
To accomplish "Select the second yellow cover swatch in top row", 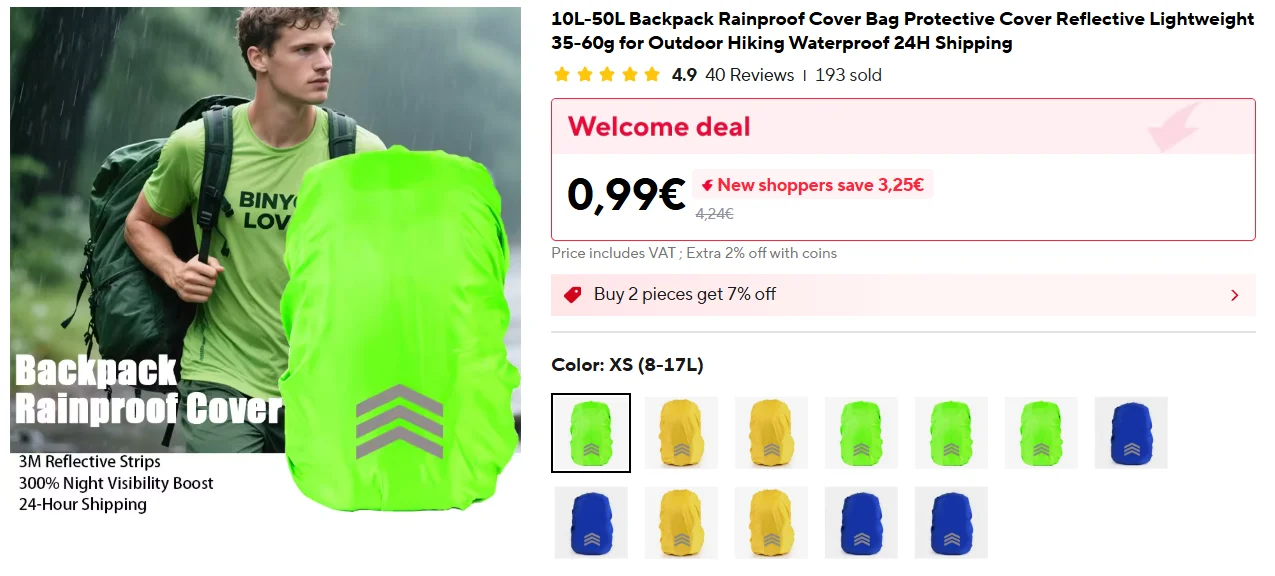I will click(771, 433).
